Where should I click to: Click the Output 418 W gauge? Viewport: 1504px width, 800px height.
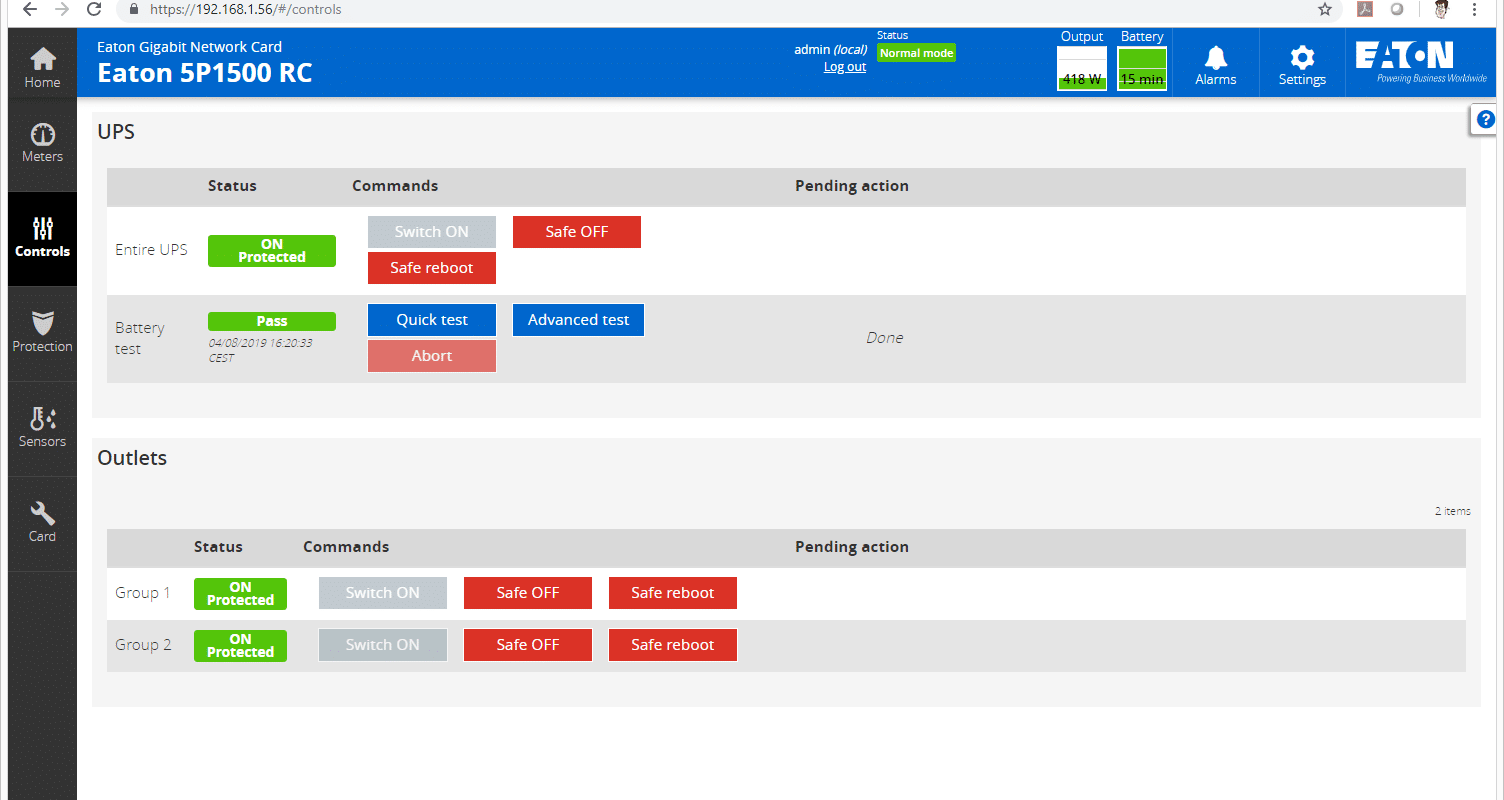[x=1082, y=68]
